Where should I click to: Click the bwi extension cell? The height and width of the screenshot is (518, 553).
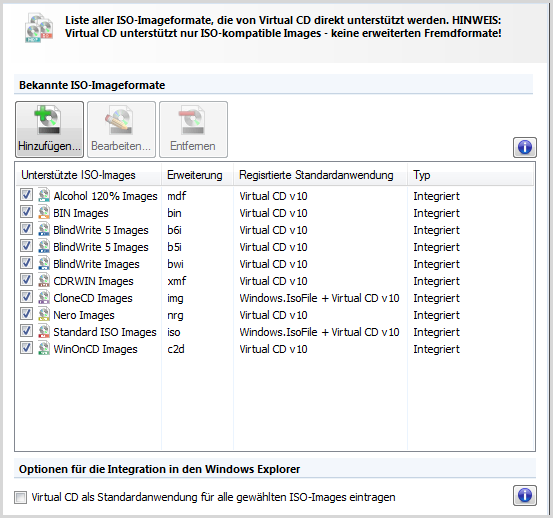pos(175,264)
